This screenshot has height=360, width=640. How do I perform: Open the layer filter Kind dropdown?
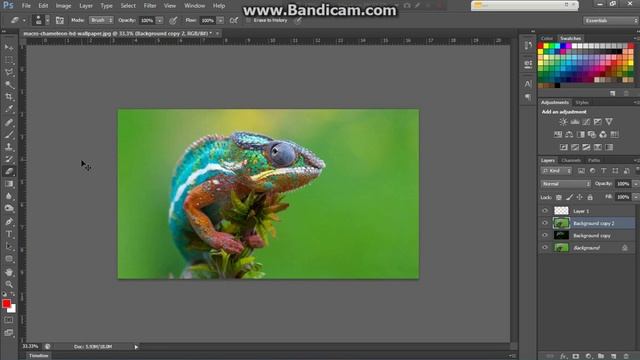pos(556,171)
